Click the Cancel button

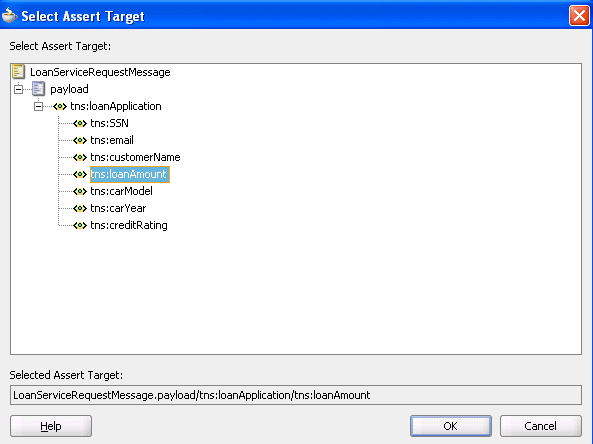pyautogui.click(x=540, y=426)
